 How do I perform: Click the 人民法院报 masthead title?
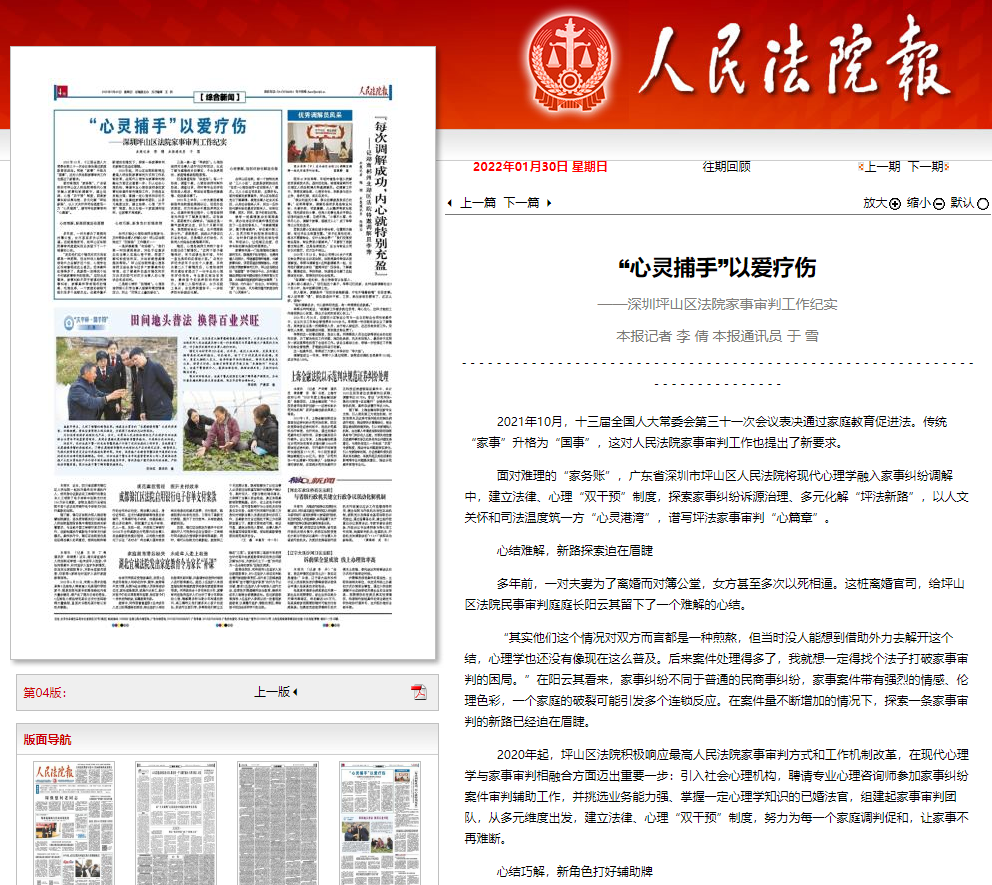793,60
